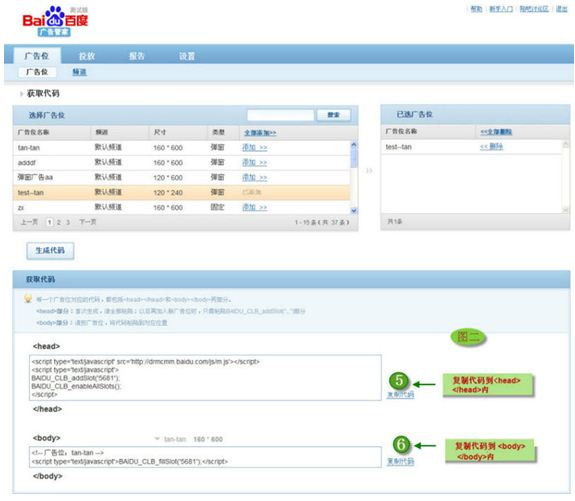
Task: Click the 120 * 240 size cell
Action: point(168,193)
